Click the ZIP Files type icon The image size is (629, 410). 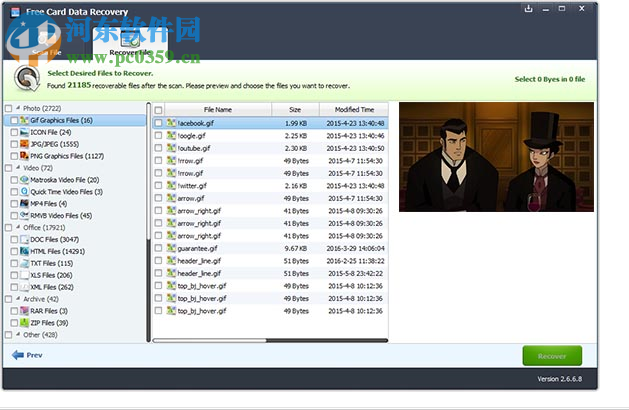click(x=24, y=323)
